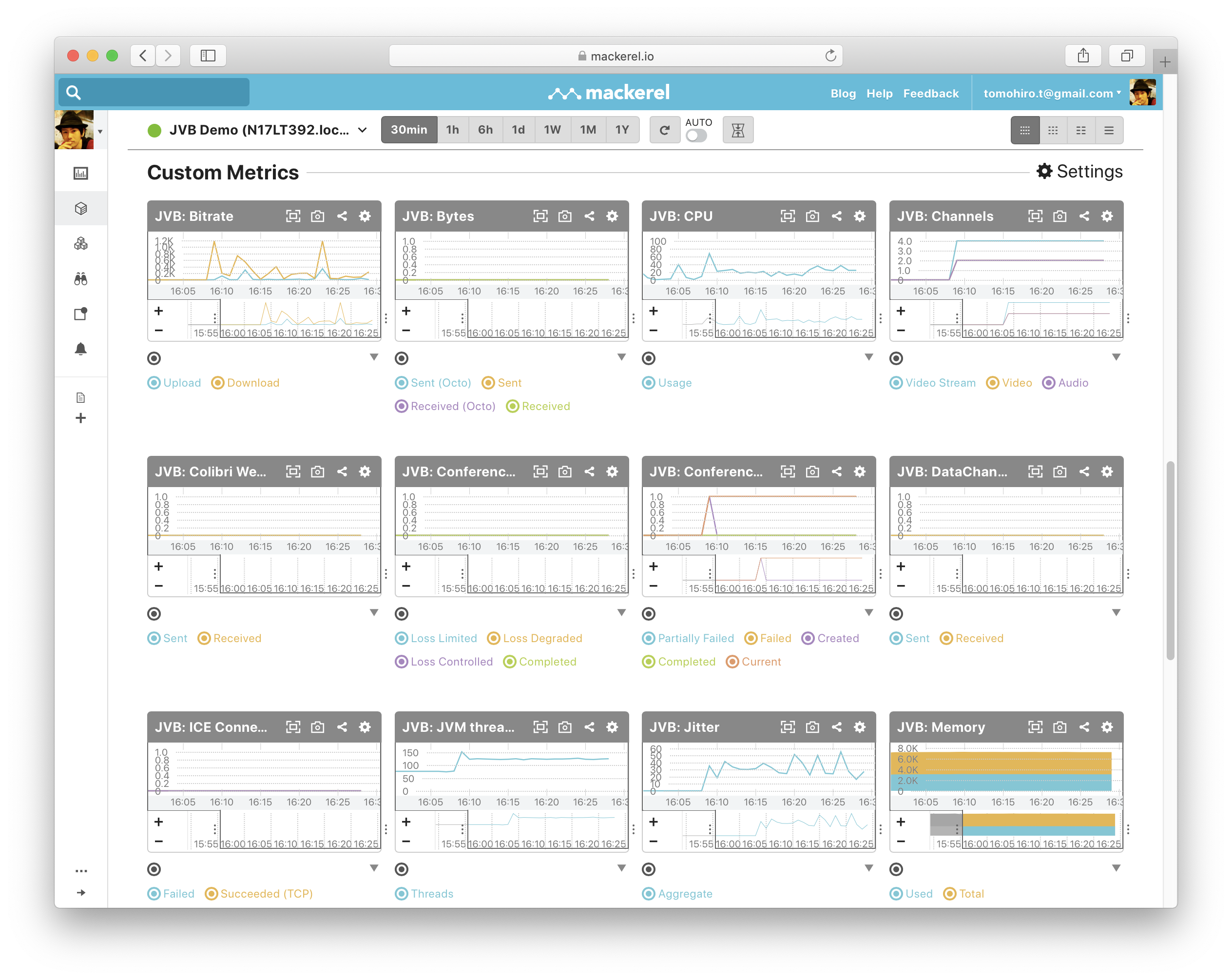Screen dimensions: 1232x980
Task: Select the 1W time range tab
Action: (x=552, y=130)
